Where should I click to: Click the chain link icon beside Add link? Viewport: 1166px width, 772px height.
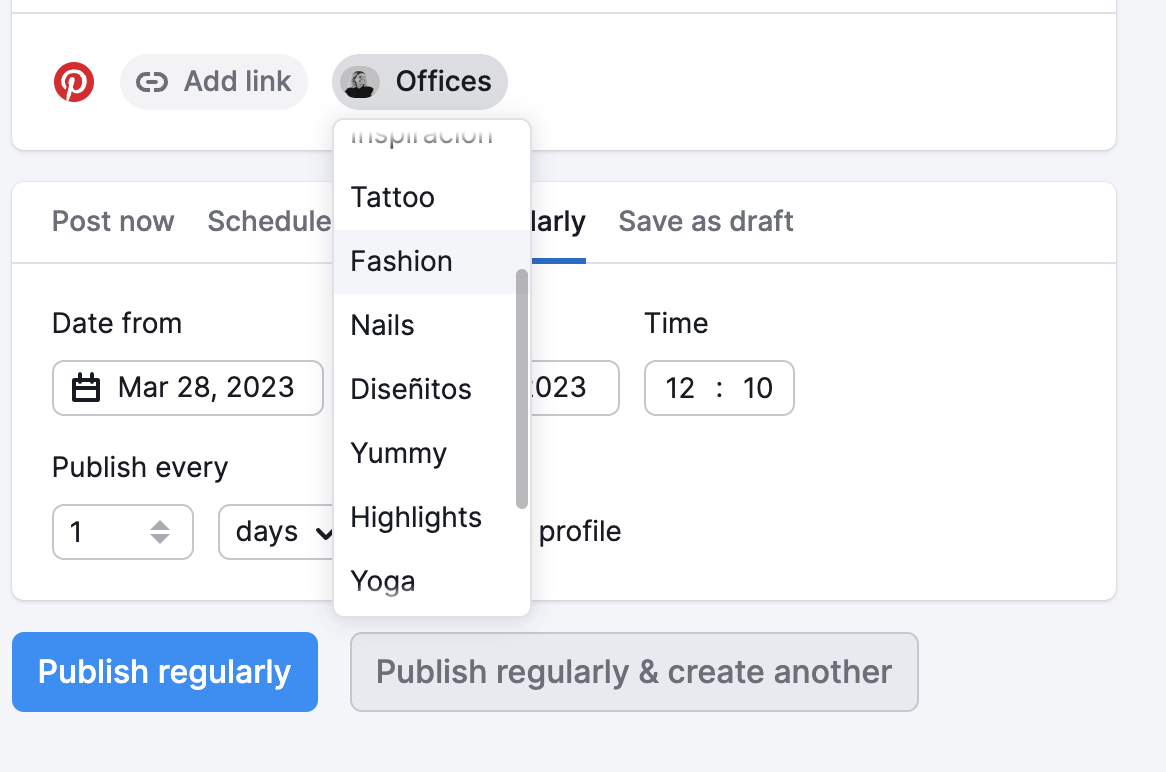[x=152, y=82]
